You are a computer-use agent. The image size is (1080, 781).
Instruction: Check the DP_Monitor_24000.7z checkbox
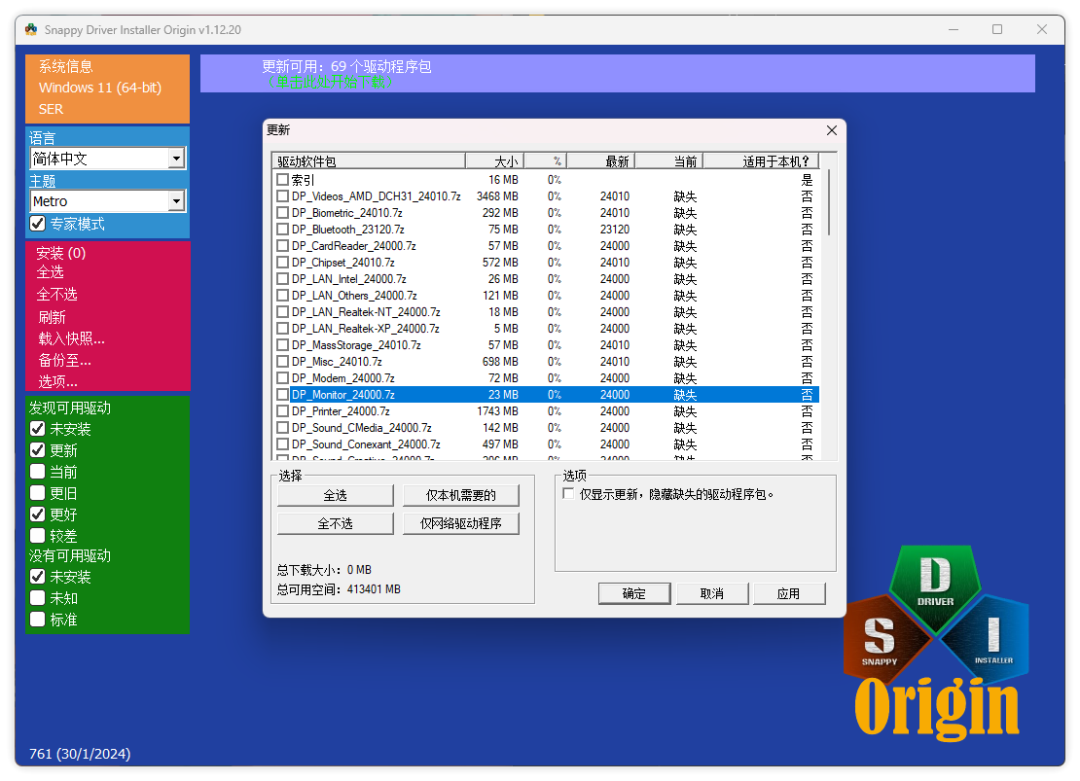coord(282,395)
